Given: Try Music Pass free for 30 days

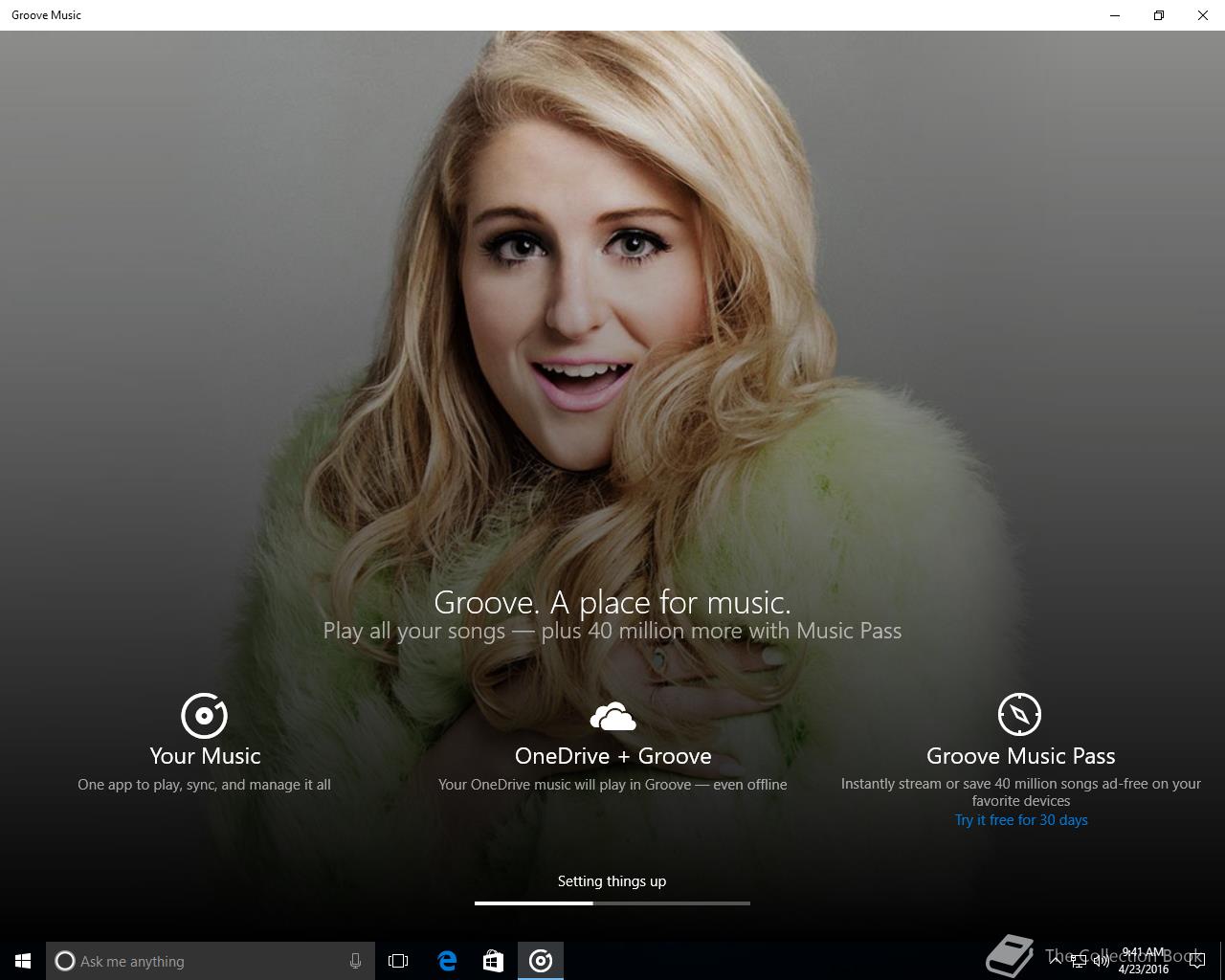Looking at the screenshot, I should pyautogui.click(x=1021, y=820).
